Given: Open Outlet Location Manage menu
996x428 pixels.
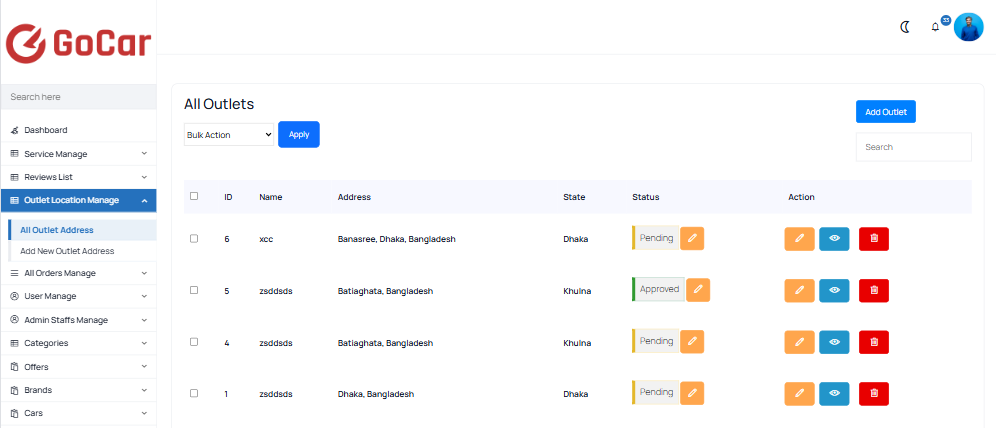Looking at the screenshot, I should (79, 201).
